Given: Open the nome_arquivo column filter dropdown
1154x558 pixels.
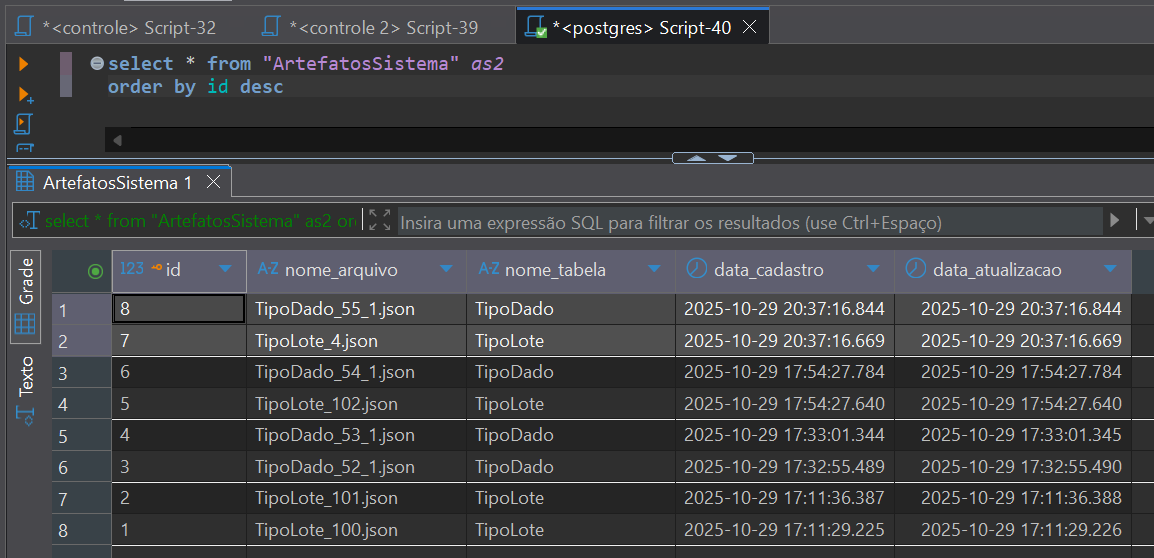Looking at the screenshot, I should (445, 270).
